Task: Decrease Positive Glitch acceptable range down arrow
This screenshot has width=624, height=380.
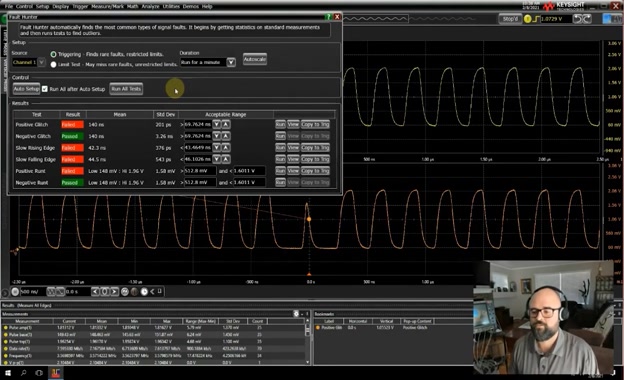Action: pos(216,125)
